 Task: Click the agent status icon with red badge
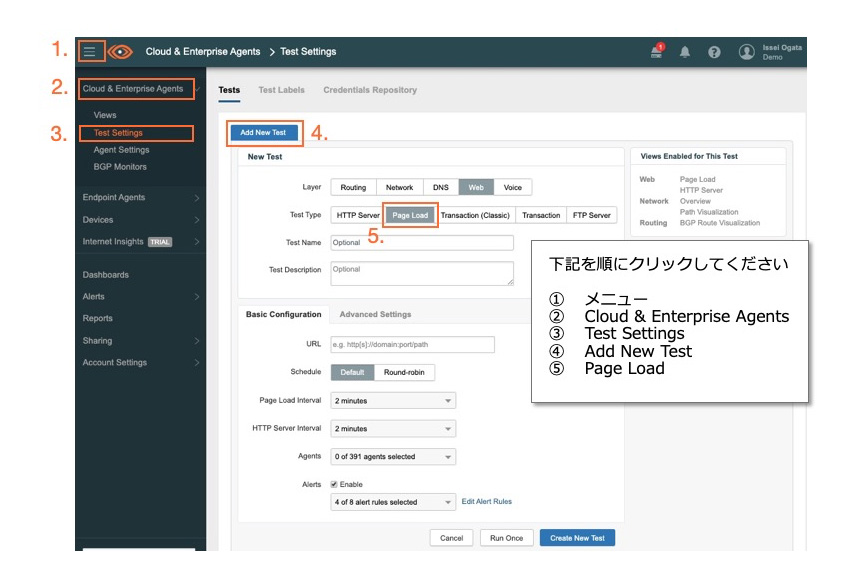coord(657,52)
